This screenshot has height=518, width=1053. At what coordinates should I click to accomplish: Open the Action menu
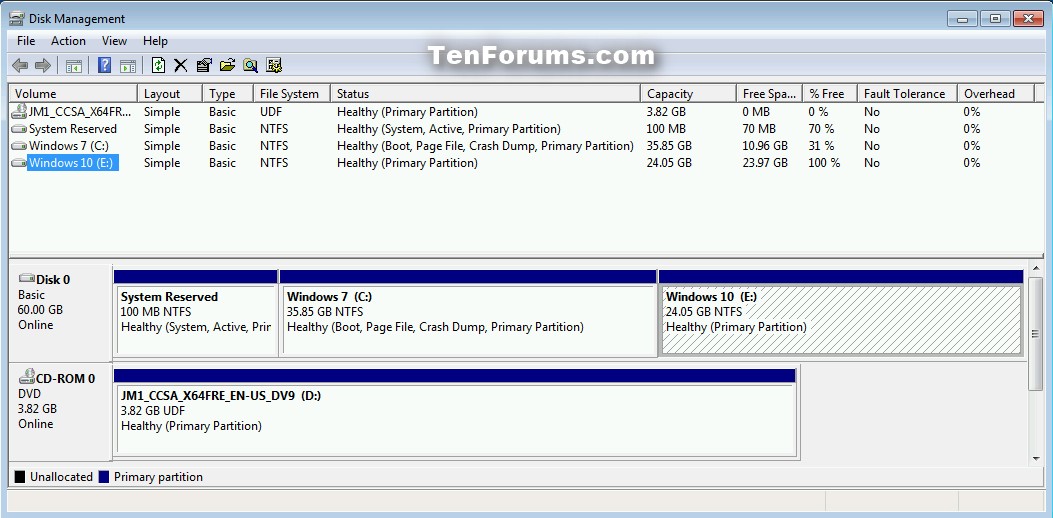coord(68,41)
